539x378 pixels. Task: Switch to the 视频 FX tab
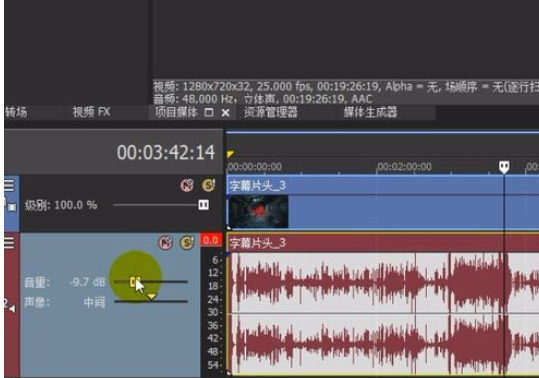[91, 112]
